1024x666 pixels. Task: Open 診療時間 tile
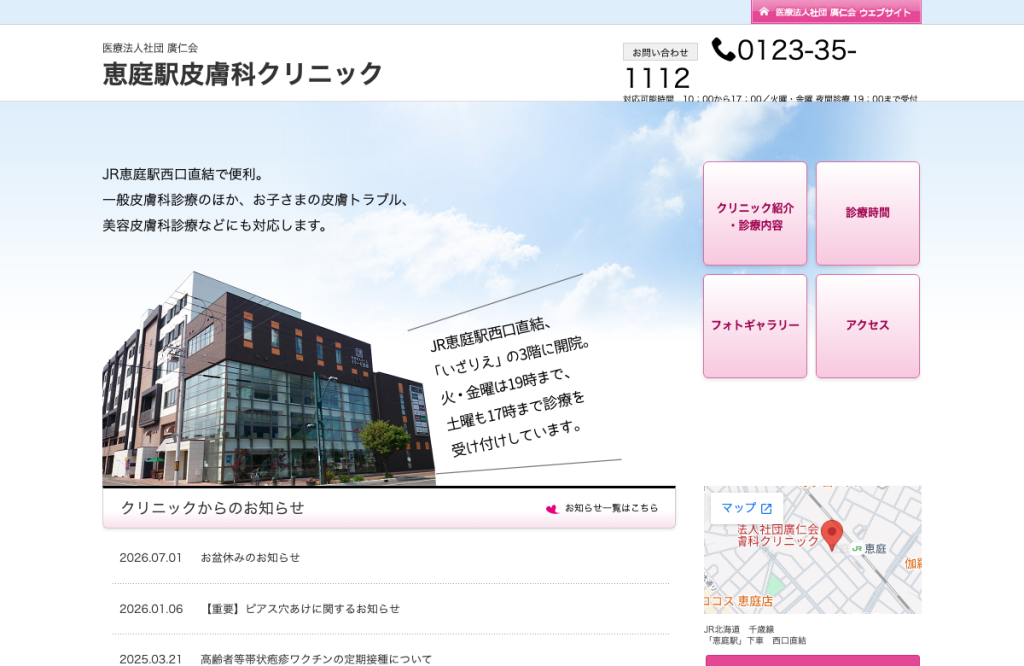868,214
